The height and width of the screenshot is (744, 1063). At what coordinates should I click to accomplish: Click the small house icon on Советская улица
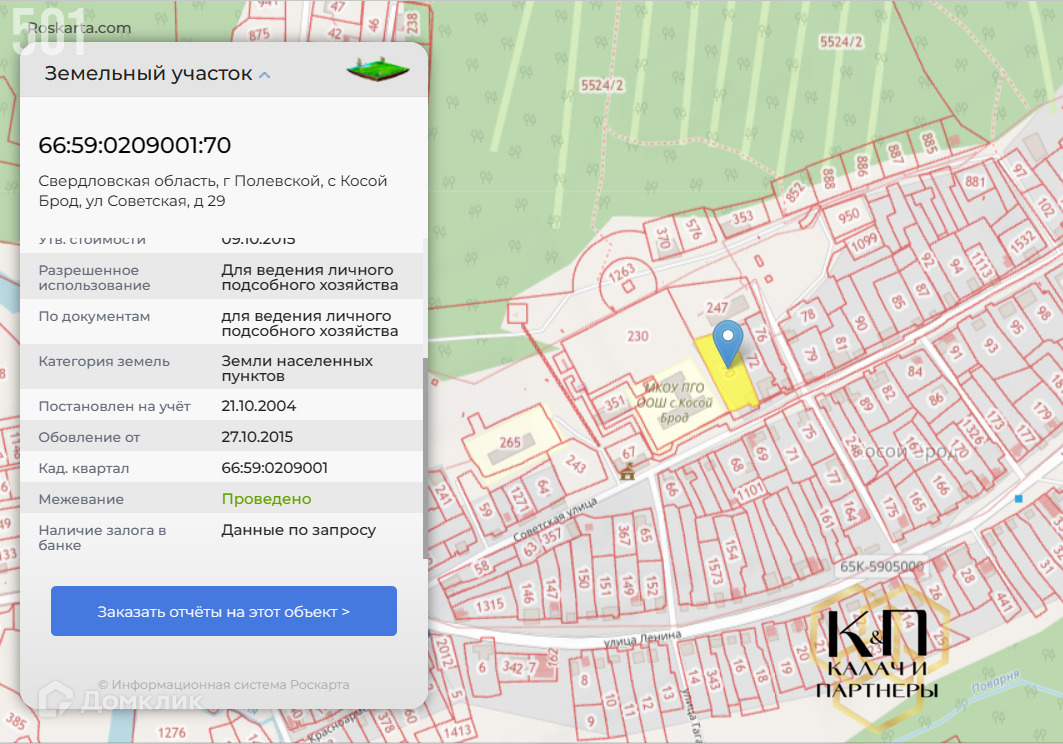click(627, 471)
